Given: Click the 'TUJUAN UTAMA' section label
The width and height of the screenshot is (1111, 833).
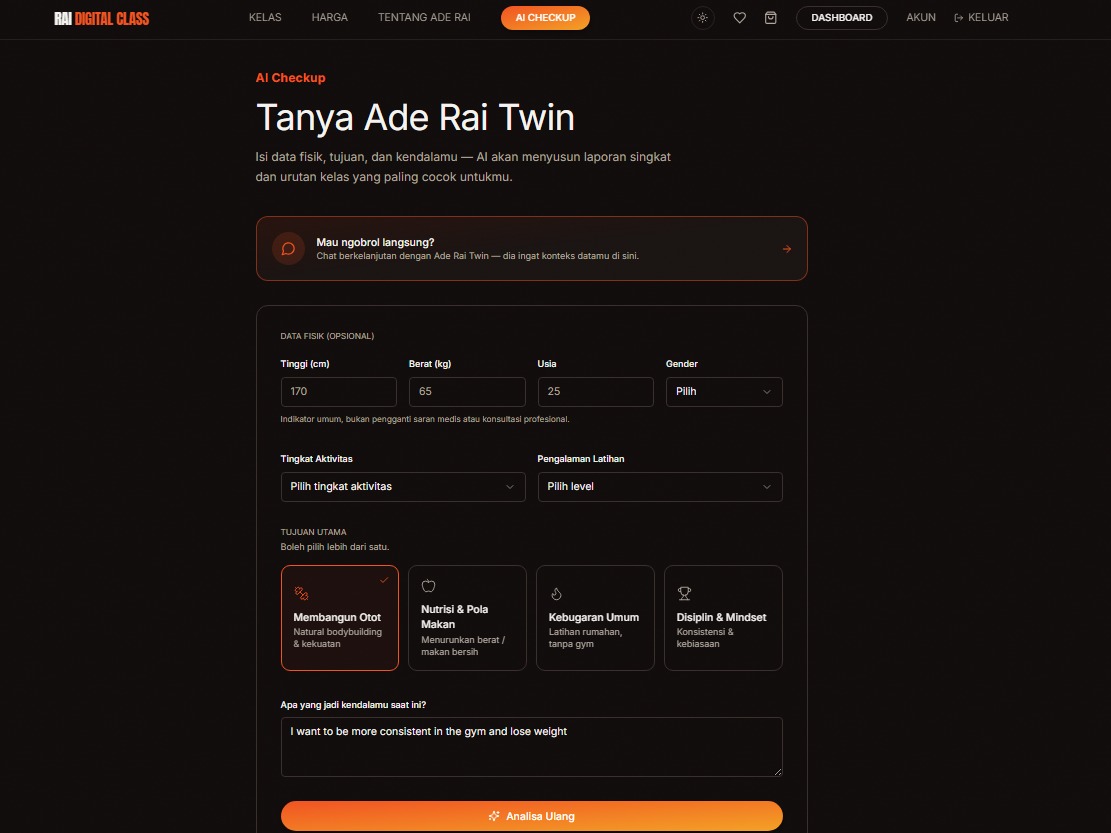Looking at the screenshot, I should click(x=313, y=532).
